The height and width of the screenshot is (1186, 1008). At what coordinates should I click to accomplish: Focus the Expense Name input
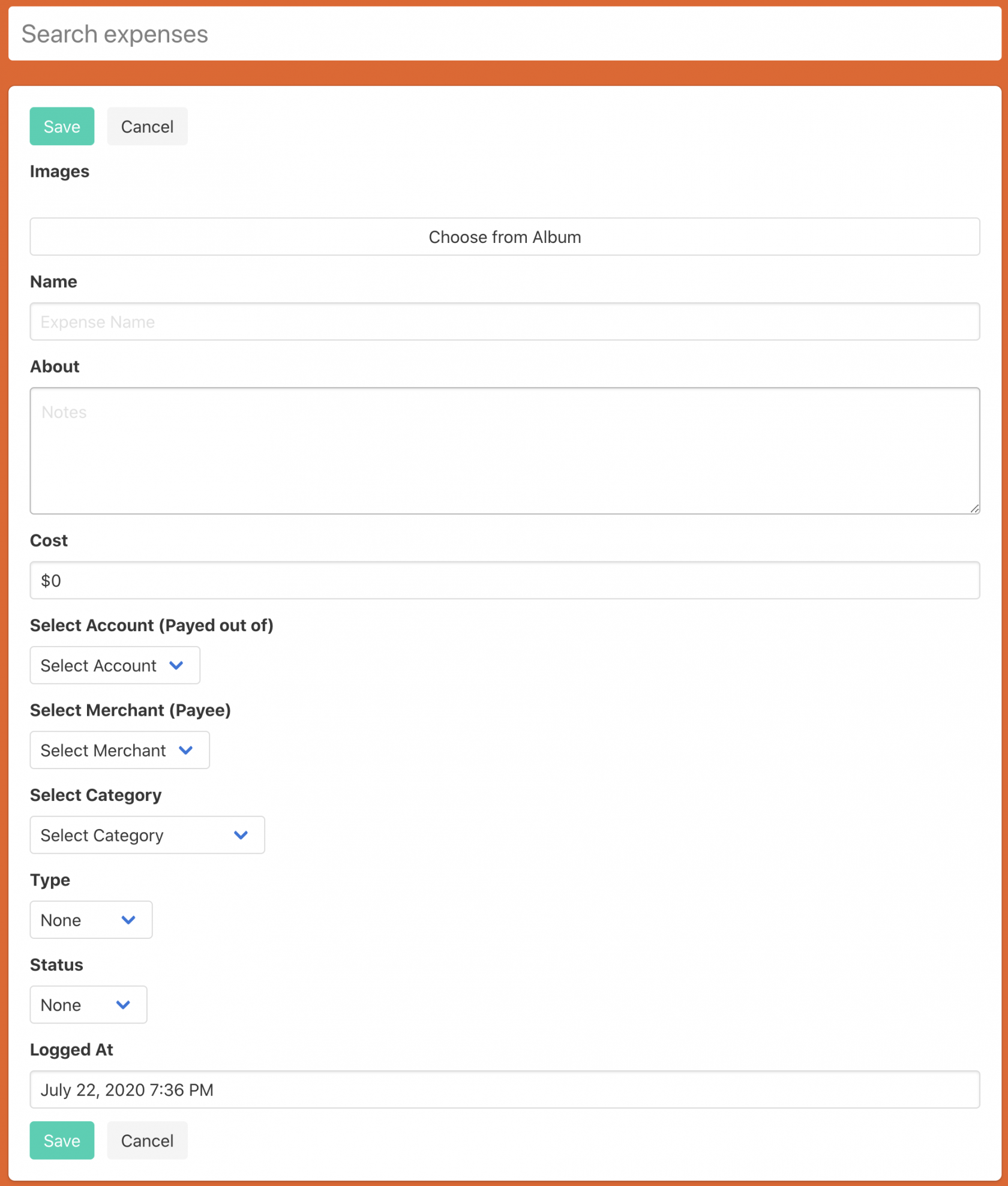[x=504, y=322]
